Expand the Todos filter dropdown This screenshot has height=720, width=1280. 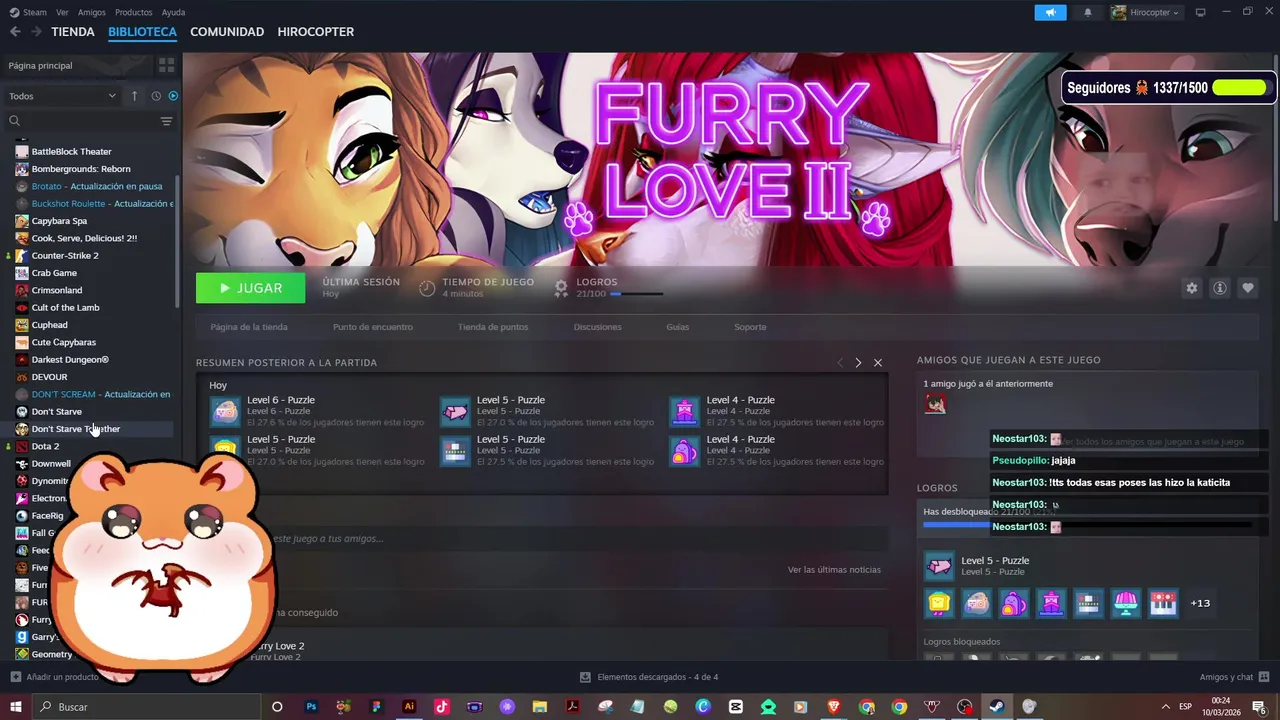(62, 96)
